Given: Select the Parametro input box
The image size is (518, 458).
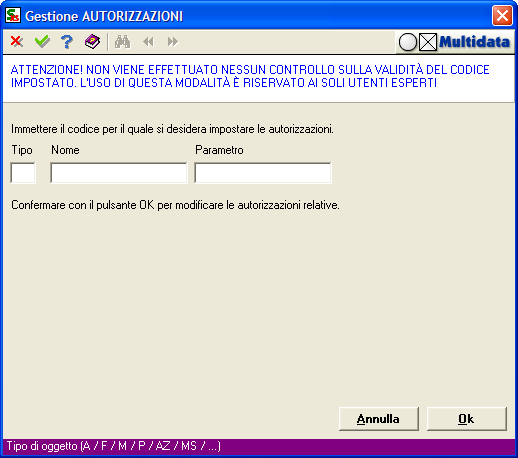Looking at the screenshot, I should coord(263,173).
